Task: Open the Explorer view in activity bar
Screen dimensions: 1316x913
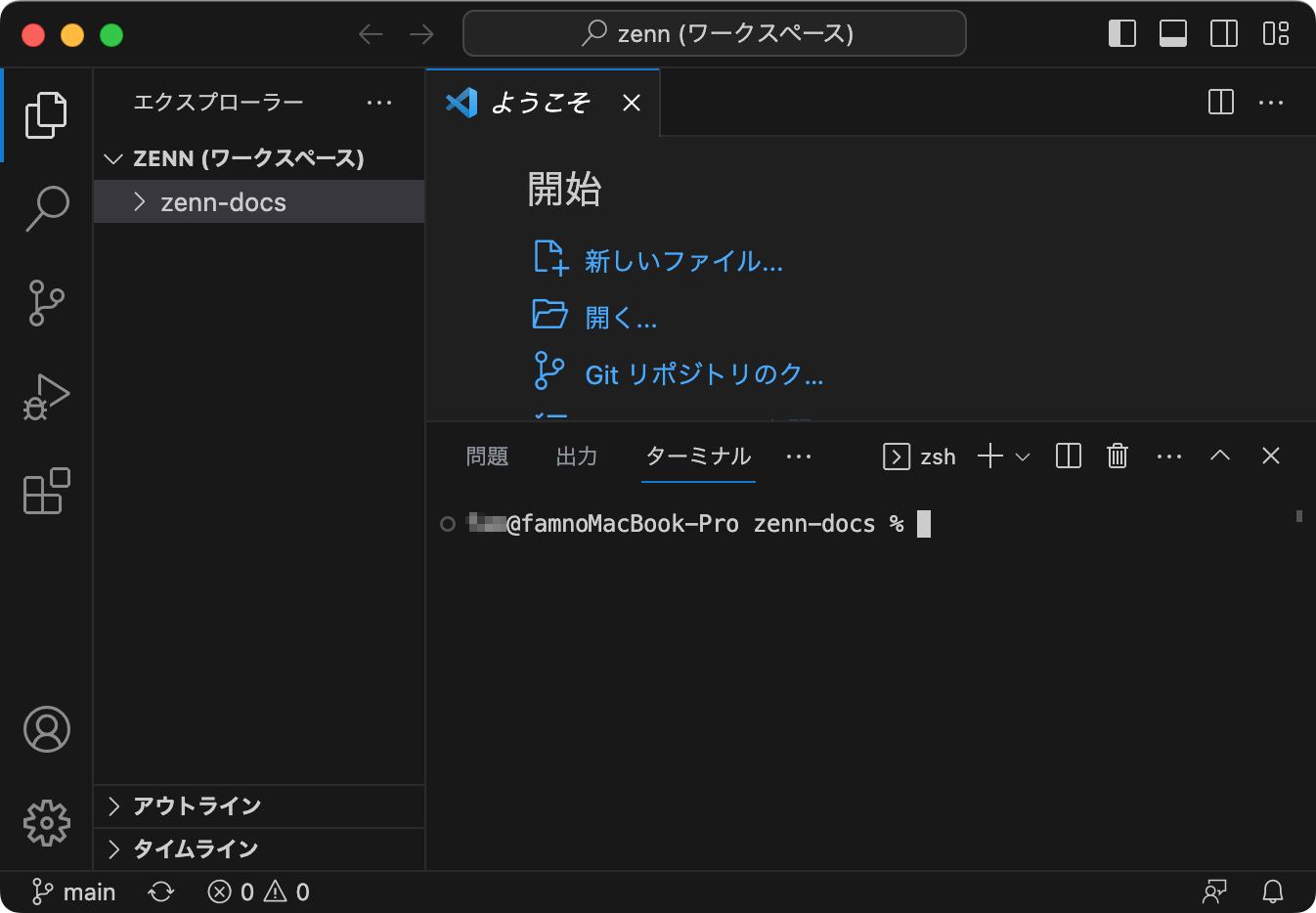Action: tap(46, 115)
